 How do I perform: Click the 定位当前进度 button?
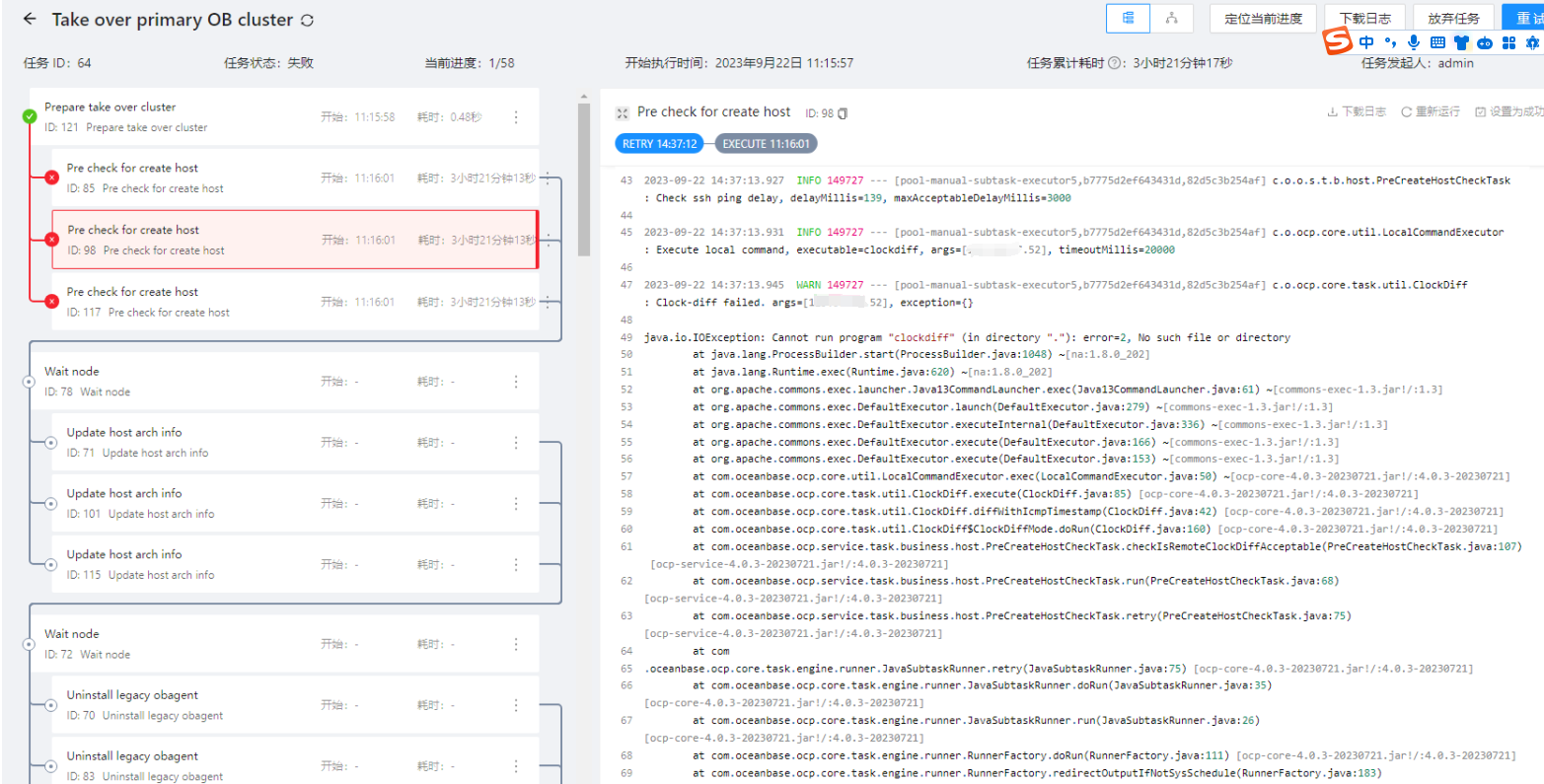tap(1263, 18)
